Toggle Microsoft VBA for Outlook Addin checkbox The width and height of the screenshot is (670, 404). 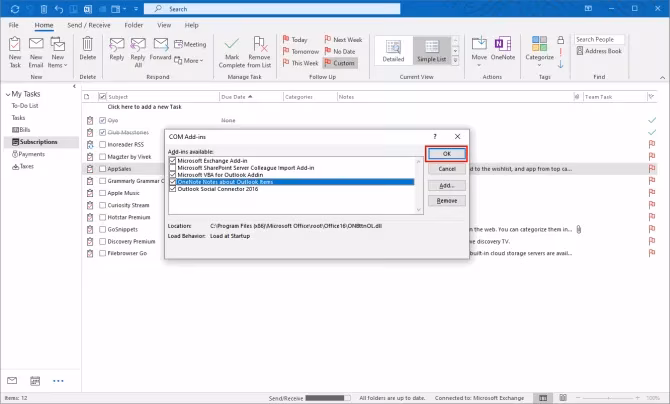(173, 175)
